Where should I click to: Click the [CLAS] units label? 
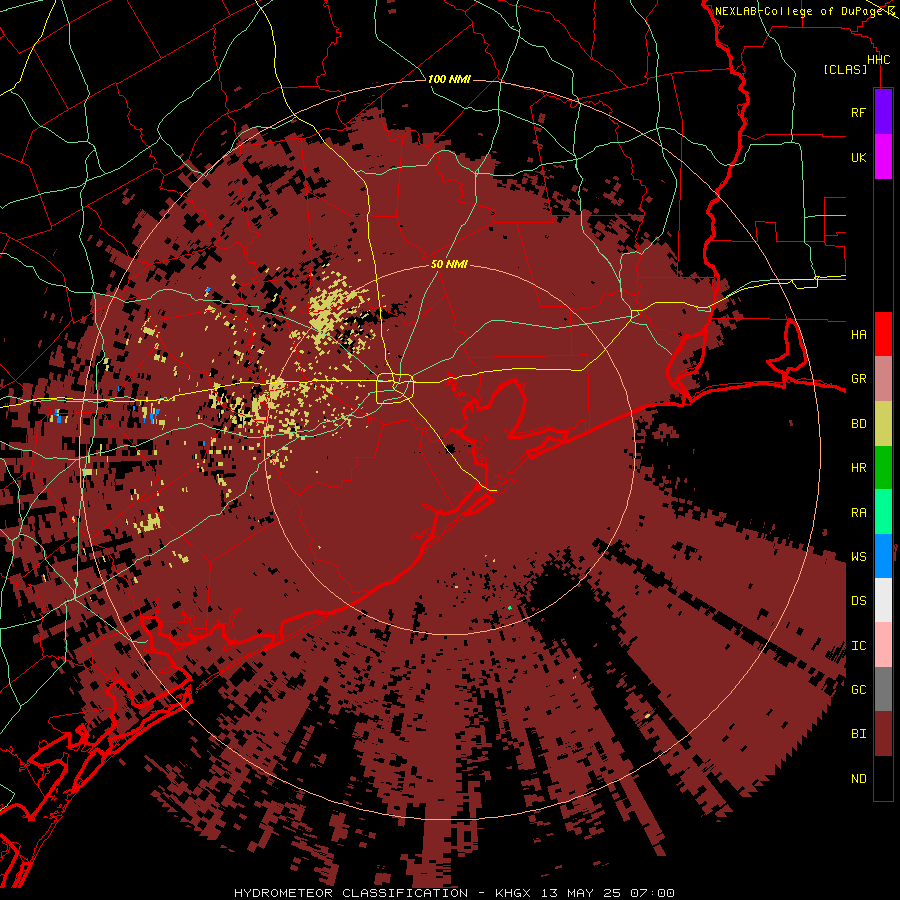coord(845,69)
